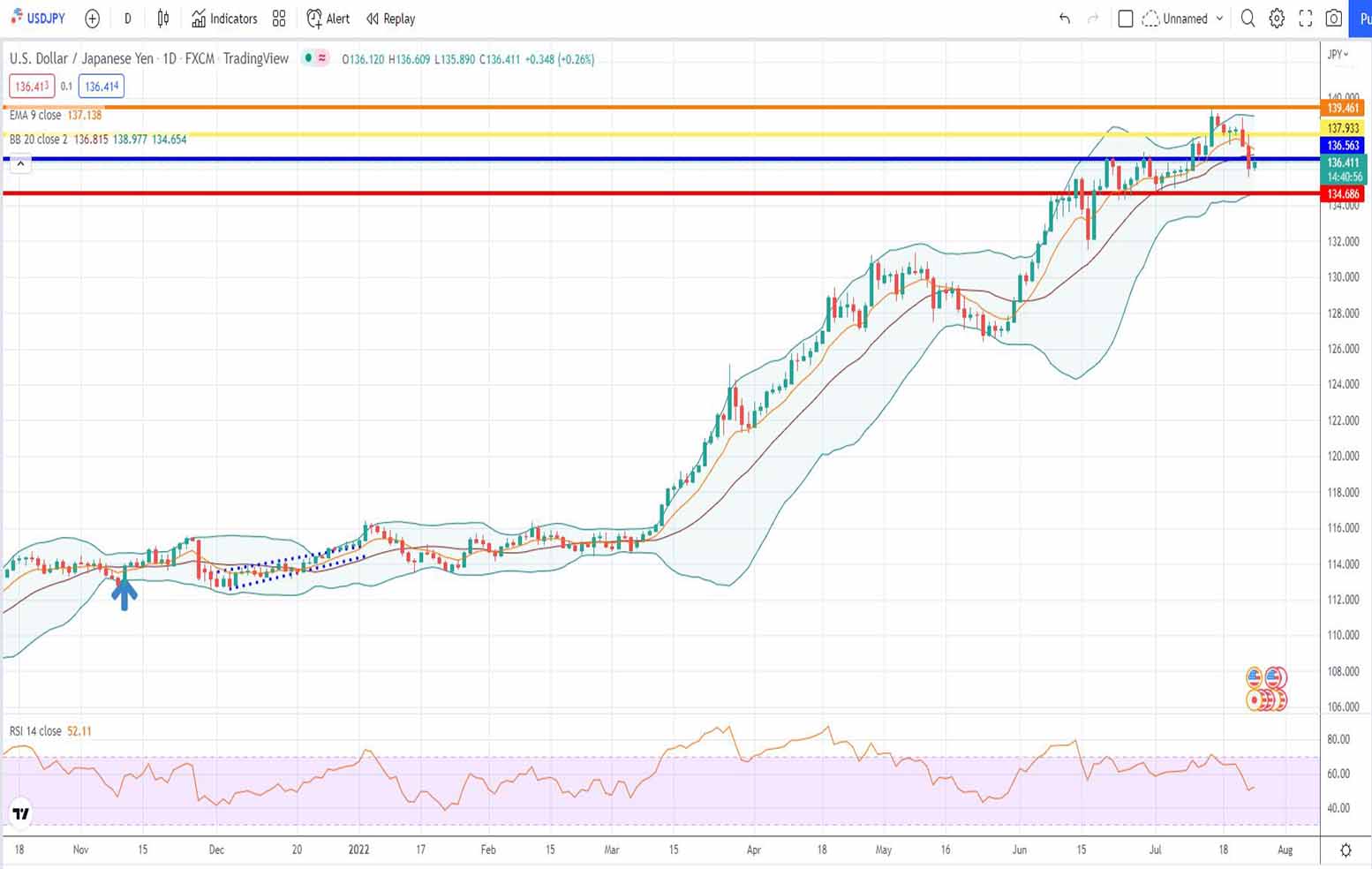The image size is (1372, 869).
Task: Open the layout templates grid icon
Action: coord(279,19)
